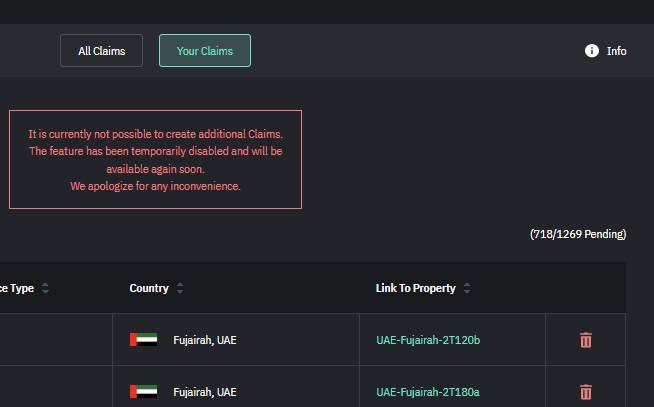
Task: Click the Info text label
Action: tap(616, 51)
